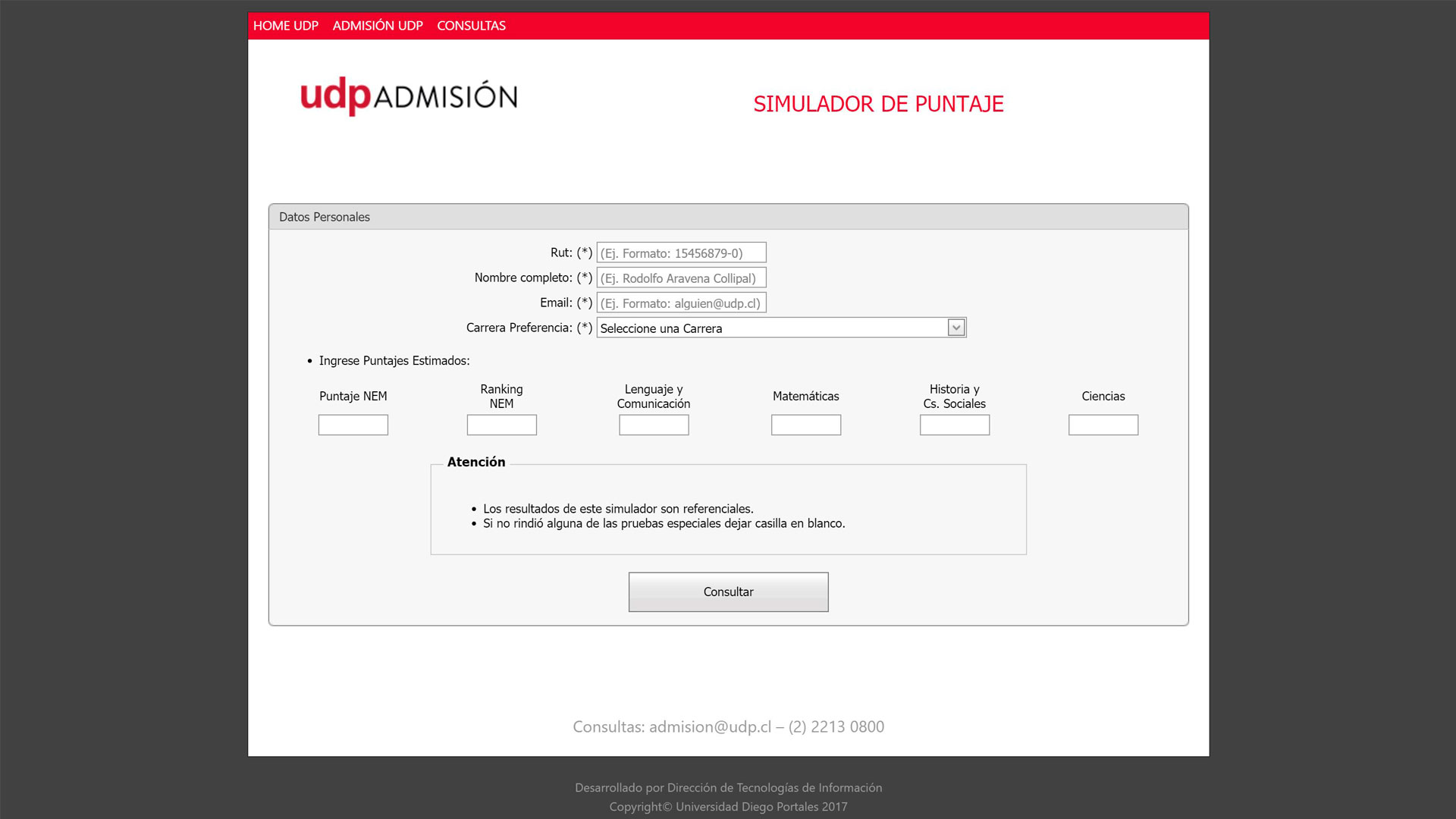This screenshot has width=1456, height=819.
Task: Click the Consultas admision@udp.cl contact line
Action: pos(728,726)
